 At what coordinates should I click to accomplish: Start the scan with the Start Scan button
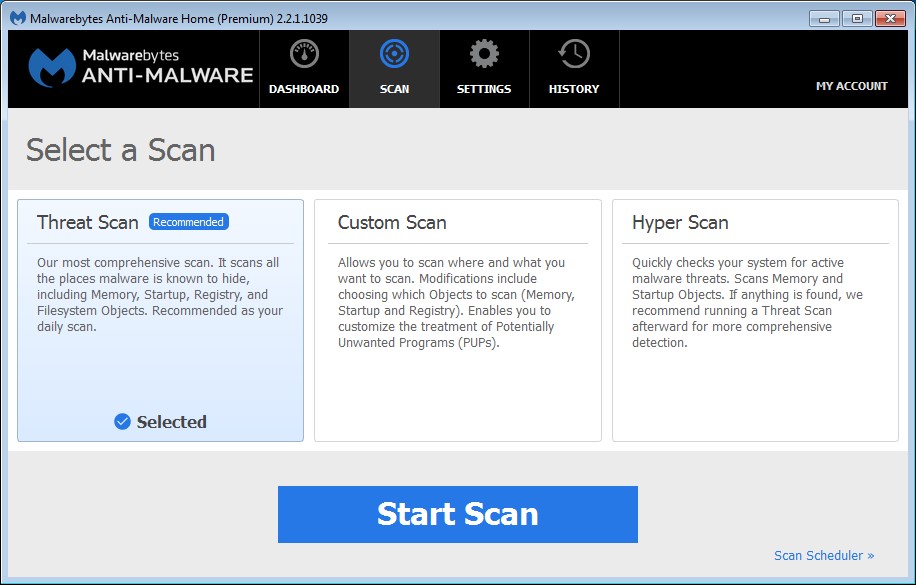(x=457, y=514)
